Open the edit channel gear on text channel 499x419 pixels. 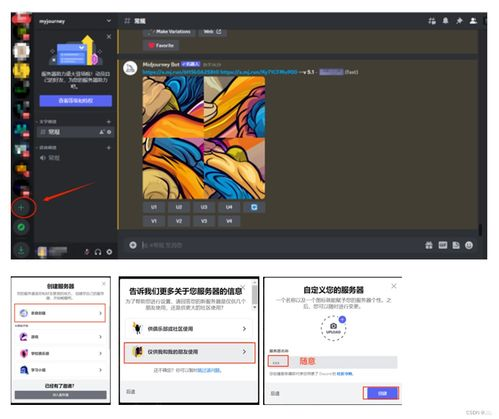pos(109,132)
